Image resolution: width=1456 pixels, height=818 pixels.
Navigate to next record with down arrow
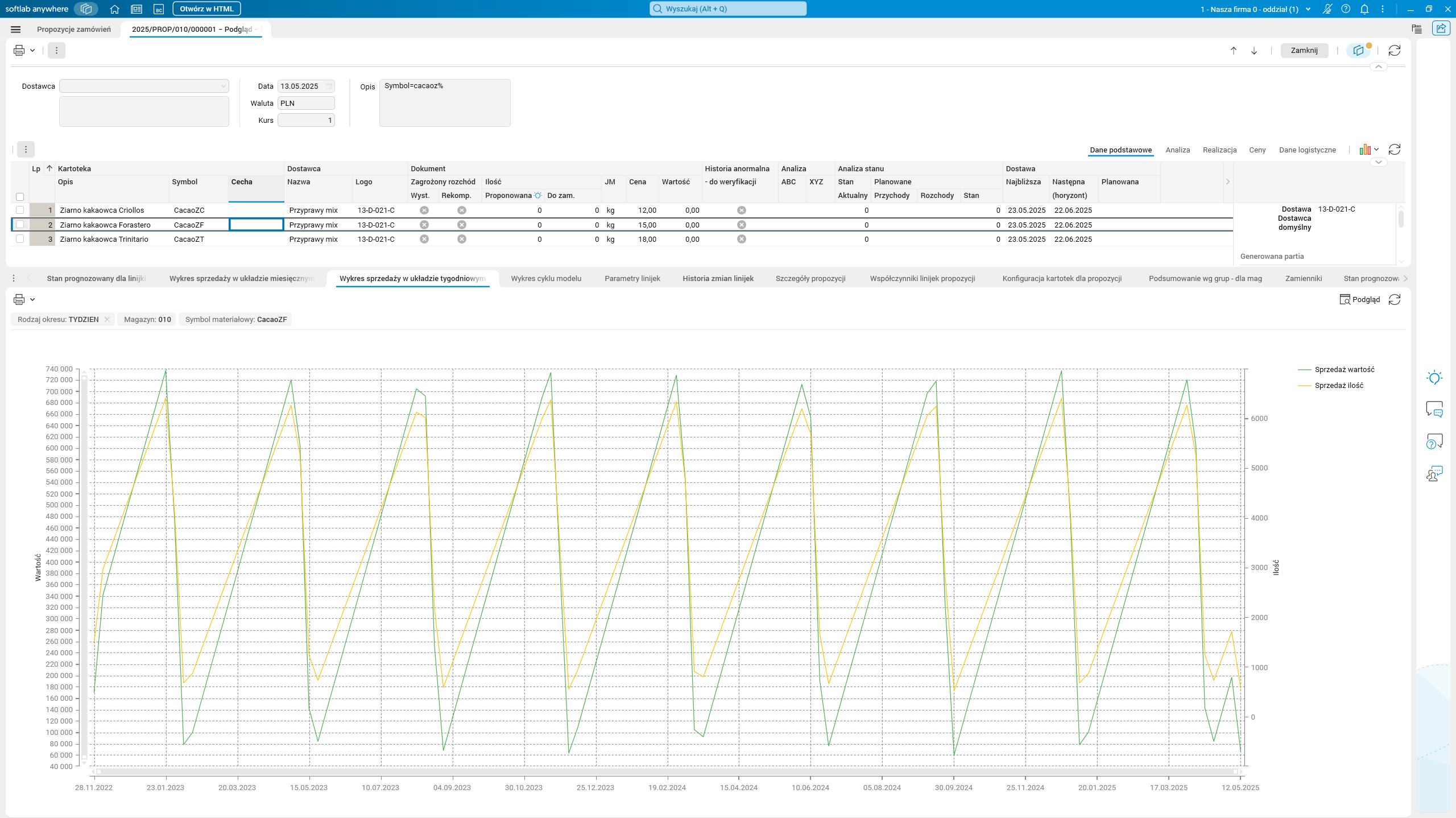(x=1254, y=51)
